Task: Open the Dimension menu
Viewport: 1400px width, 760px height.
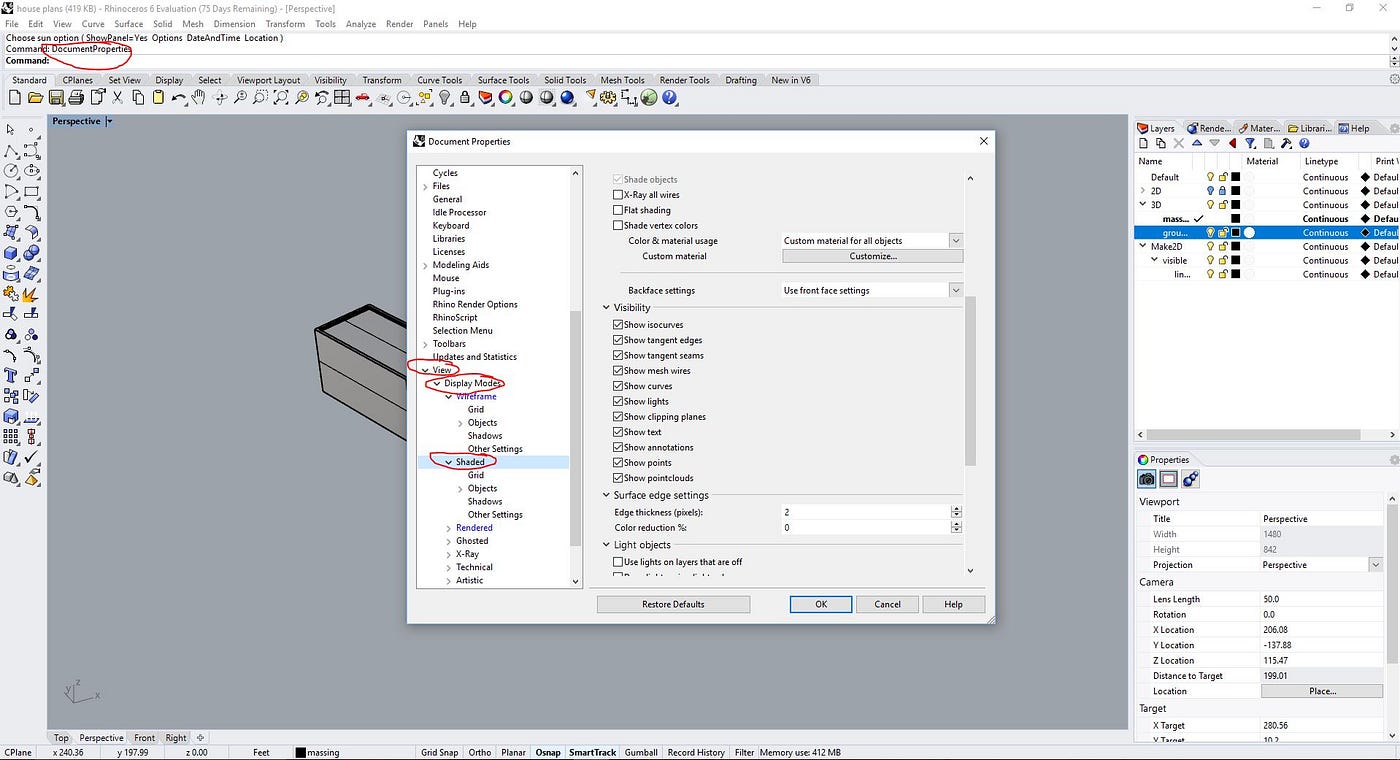Action: (235, 24)
